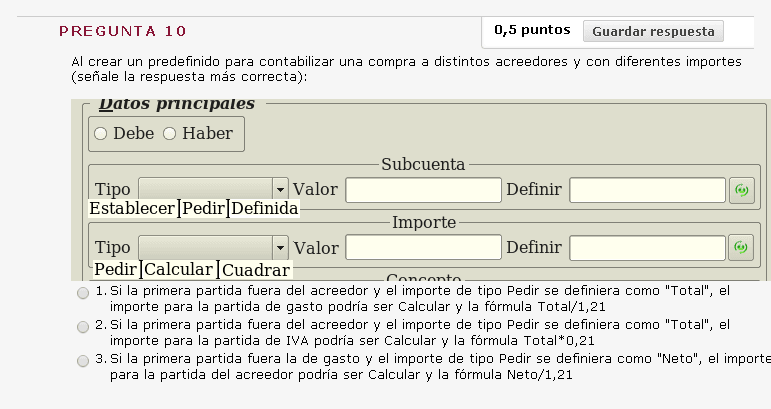The height and width of the screenshot is (409, 771).
Task: Click the Establecer option label
Action: pos(132,209)
